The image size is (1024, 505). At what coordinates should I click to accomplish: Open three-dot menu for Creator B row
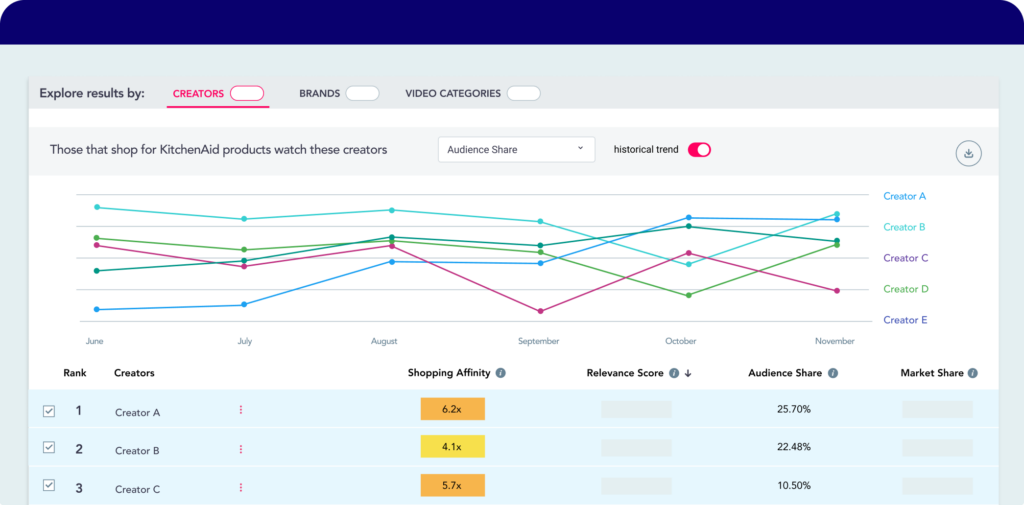[241, 449]
